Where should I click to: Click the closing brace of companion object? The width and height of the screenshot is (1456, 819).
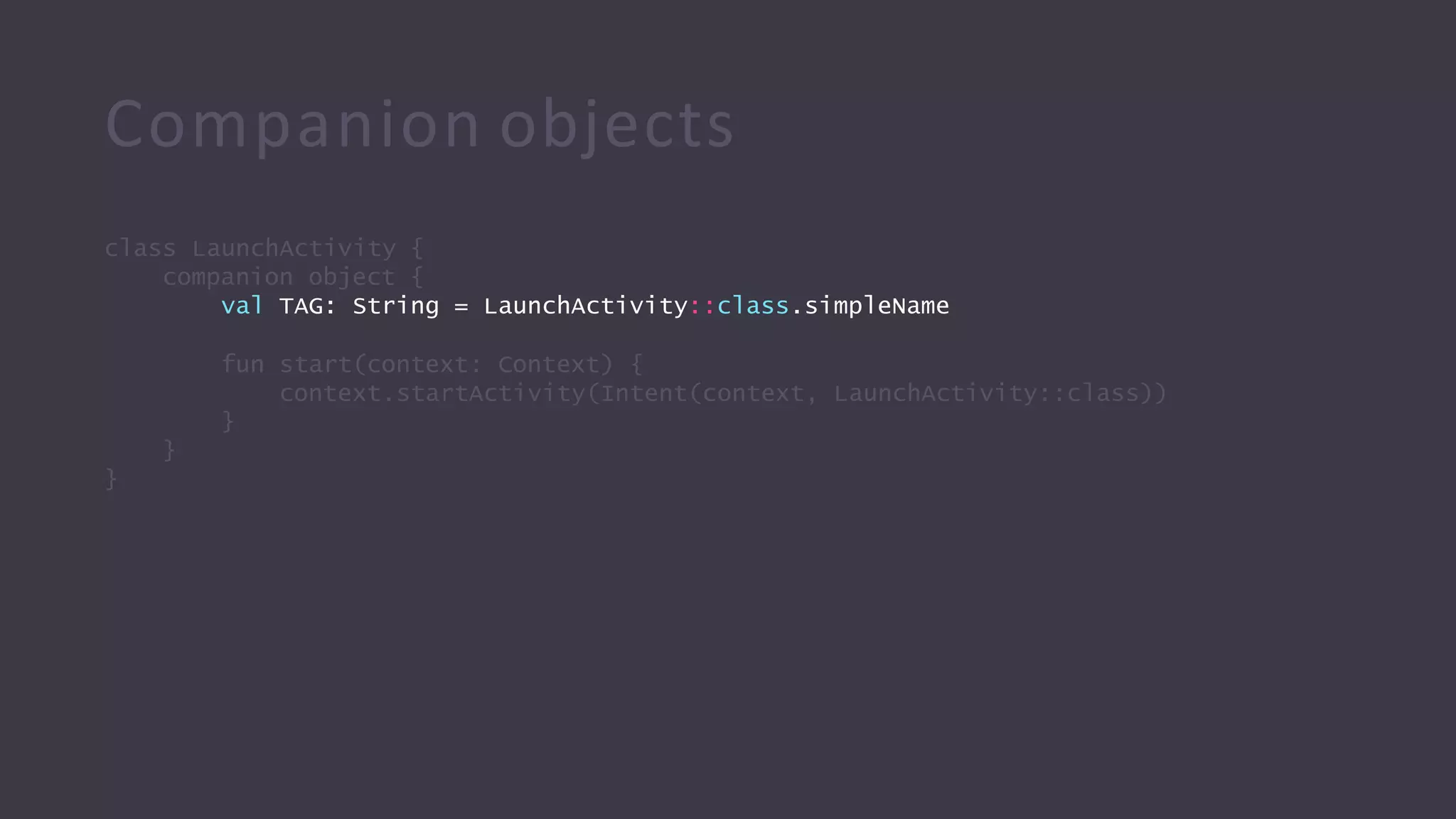[x=169, y=450]
